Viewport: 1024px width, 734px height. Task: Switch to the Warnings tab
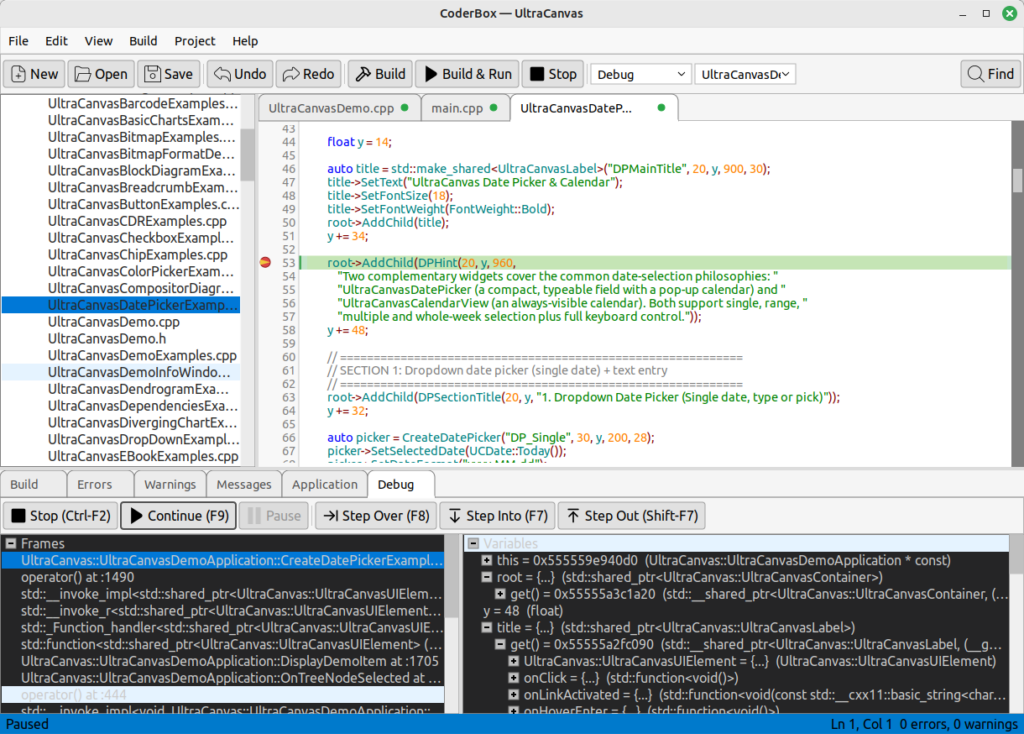170,485
